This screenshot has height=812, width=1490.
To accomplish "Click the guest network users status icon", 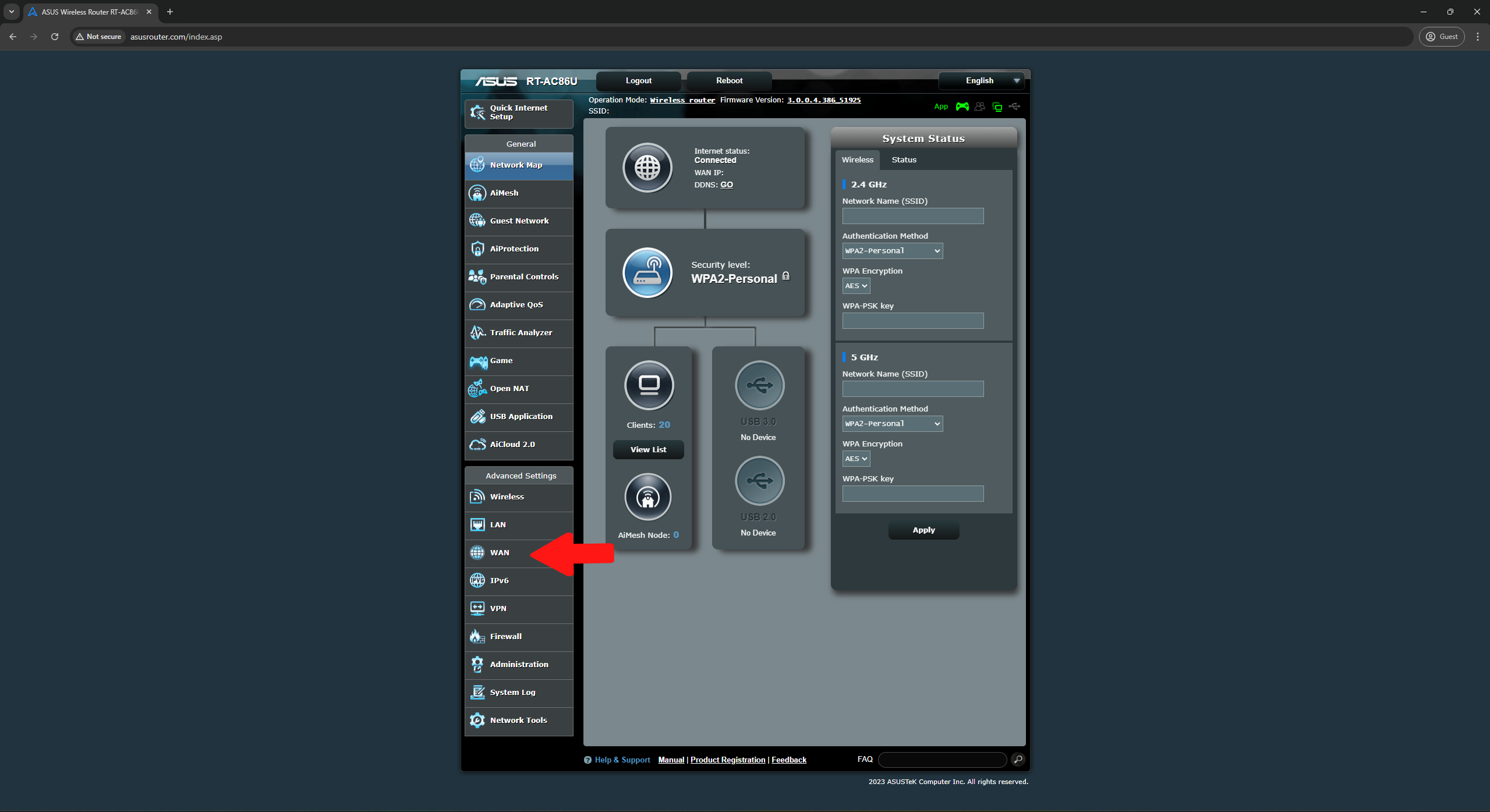I will (980, 107).
